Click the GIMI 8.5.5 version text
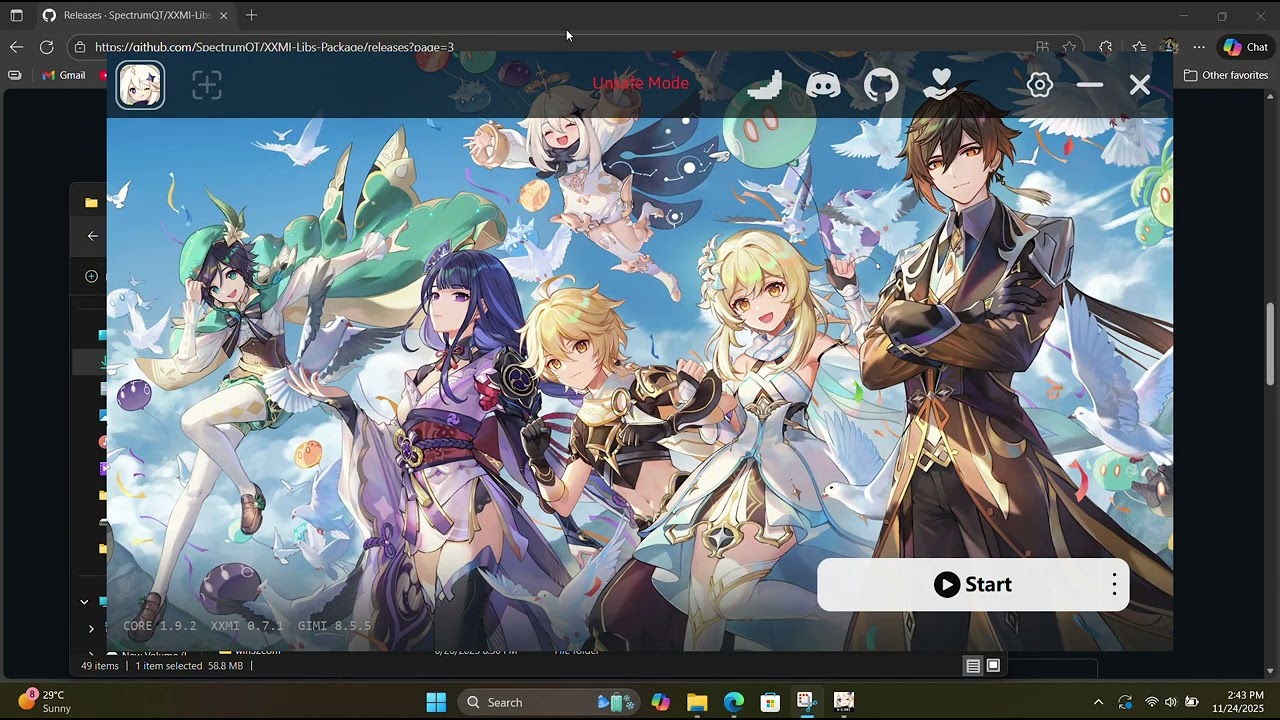 pos(334,626)
